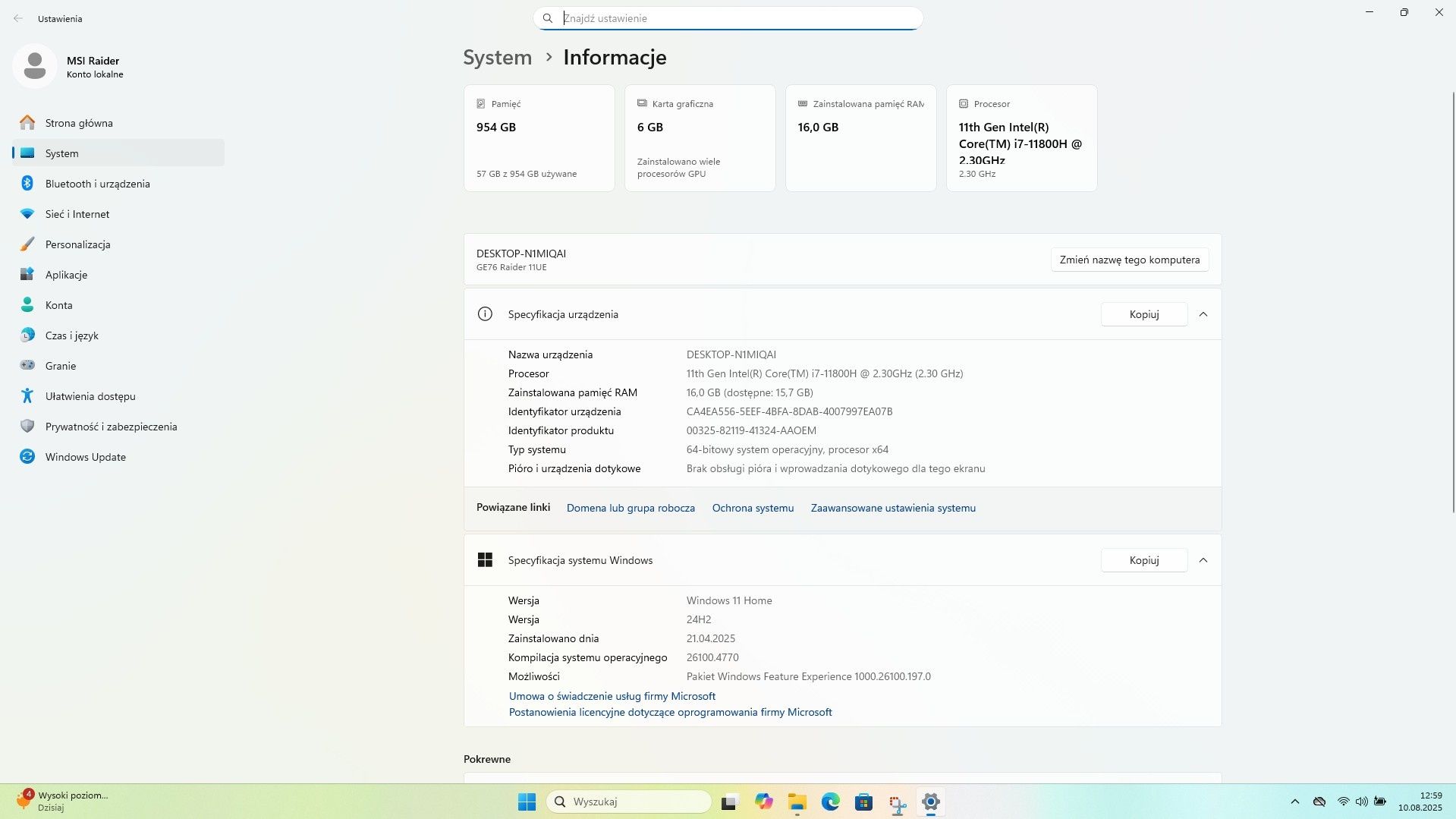Viewport: 1456px width, 819px height.
Task: Click the Windows Update refresh icon
Action: 27,457
